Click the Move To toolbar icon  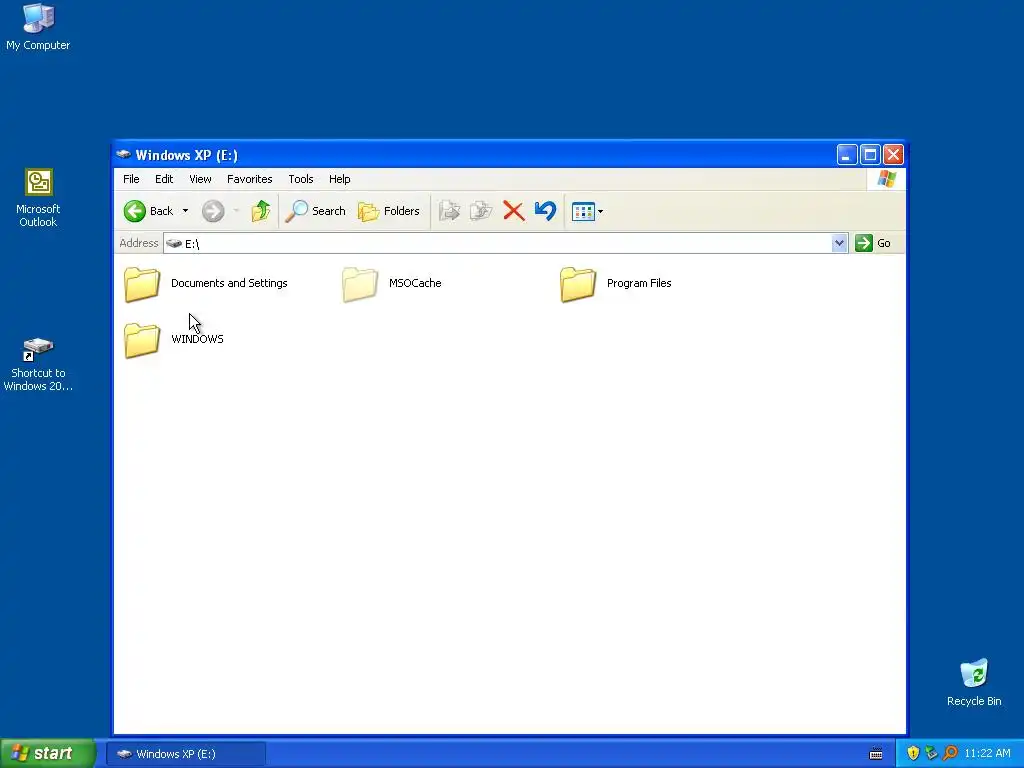[x=449, y=211]
